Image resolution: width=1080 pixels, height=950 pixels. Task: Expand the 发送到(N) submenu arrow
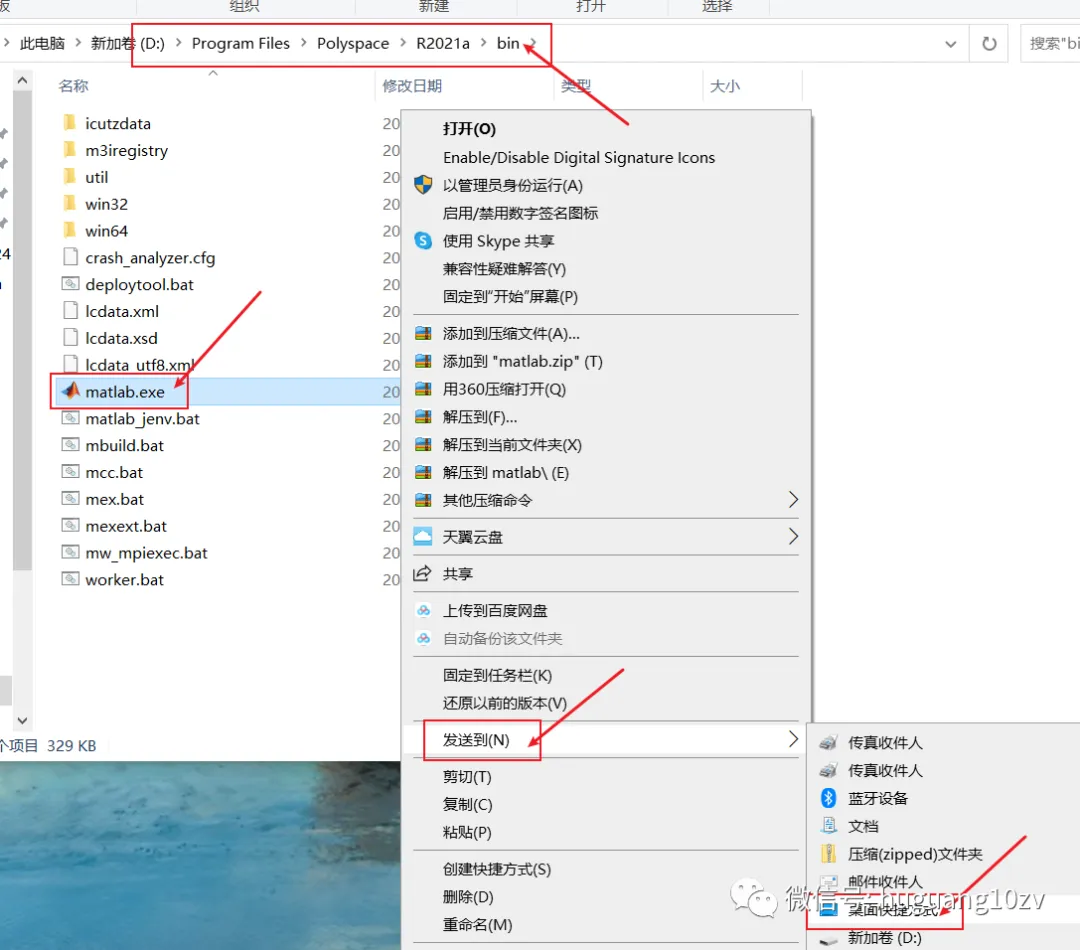click(x=793, y=739)
